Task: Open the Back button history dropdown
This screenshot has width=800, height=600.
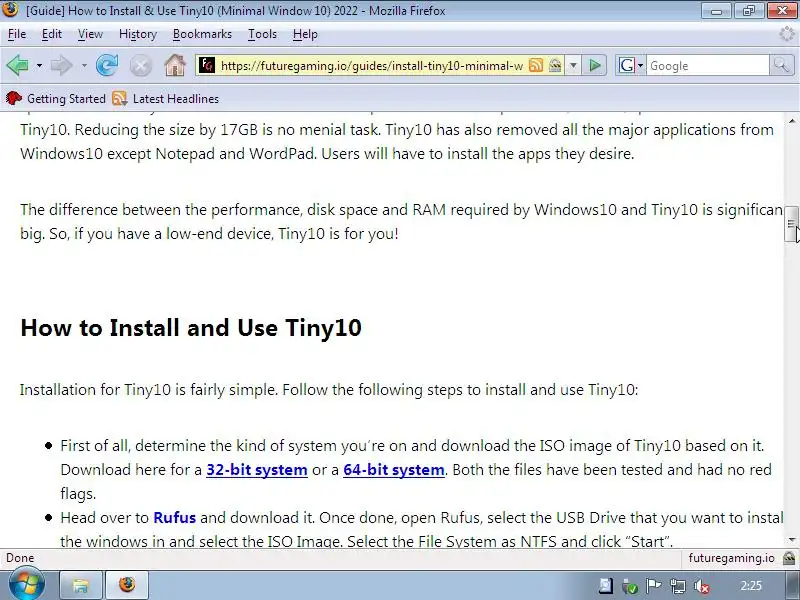Action: point(39,66)
